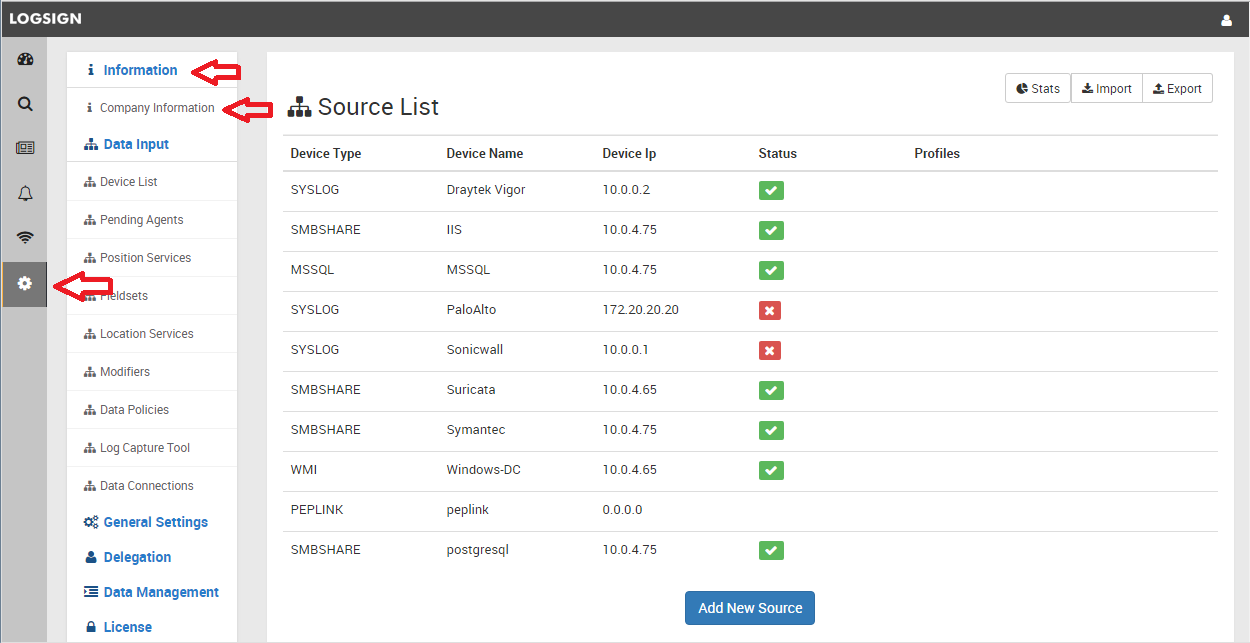The height and width of the screenshot is (643, 1250).
Task: Click IP address 10.0.0.2
Action: (x=626, y=190)
